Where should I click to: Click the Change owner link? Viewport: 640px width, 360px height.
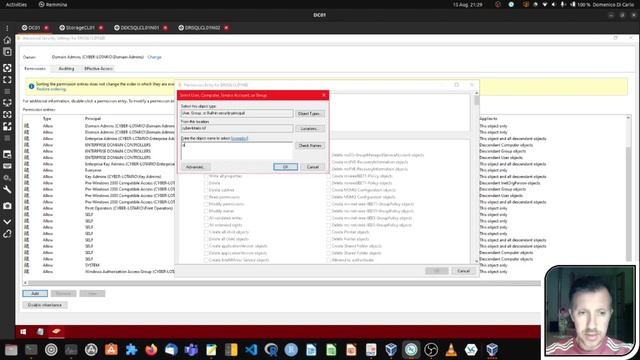point(154,57)
